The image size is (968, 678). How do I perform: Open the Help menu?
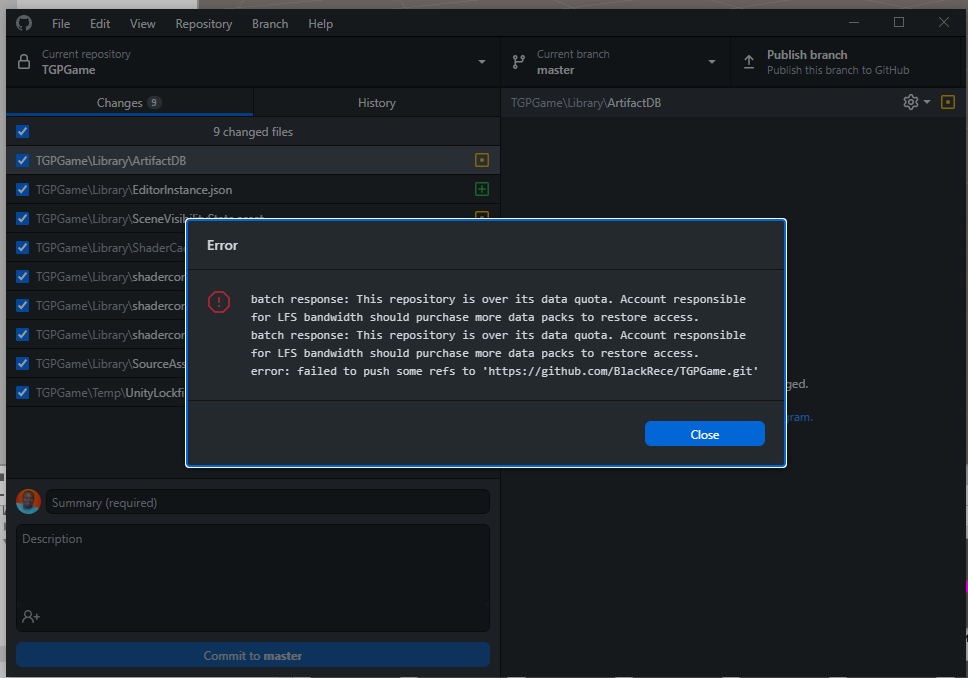(320, 23)
